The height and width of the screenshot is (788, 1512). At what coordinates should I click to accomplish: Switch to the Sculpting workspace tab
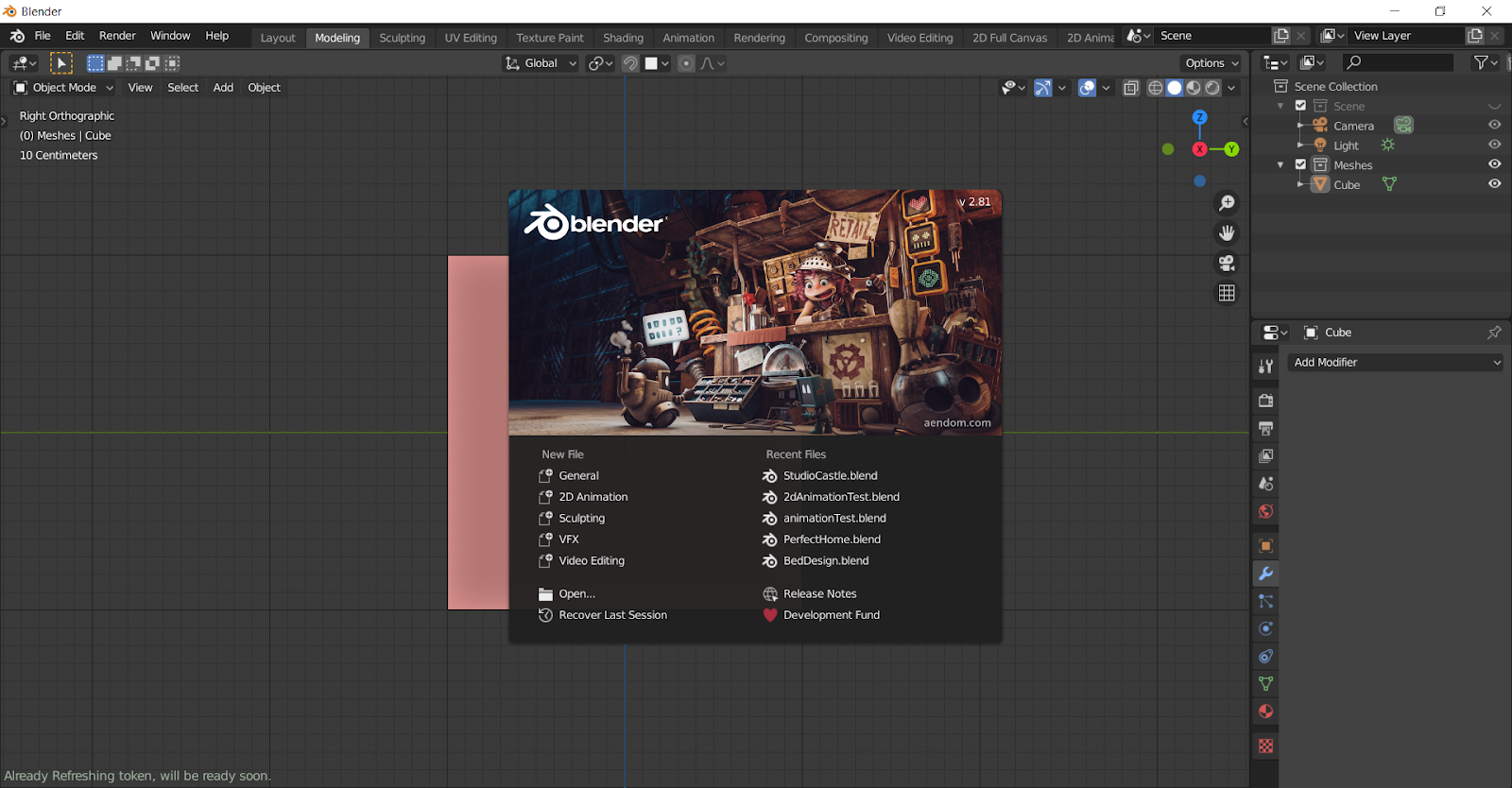pyautogui.click(x=403, y=38)
